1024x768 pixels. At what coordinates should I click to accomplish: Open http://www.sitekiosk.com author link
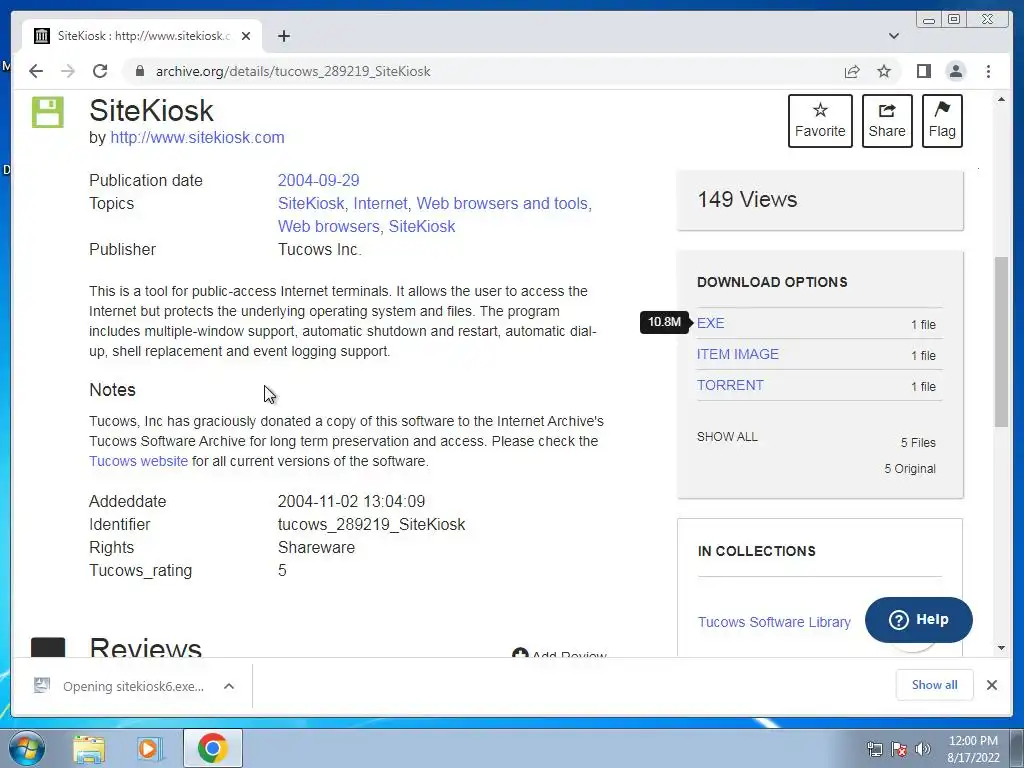click(x=197, y=138)
